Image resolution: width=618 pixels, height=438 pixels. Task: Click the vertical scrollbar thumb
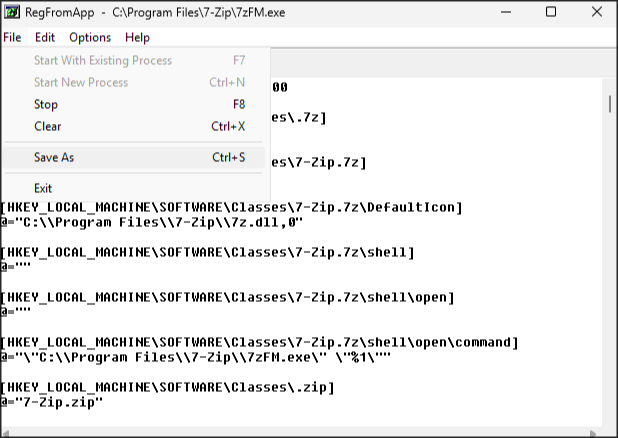(609, 104)
